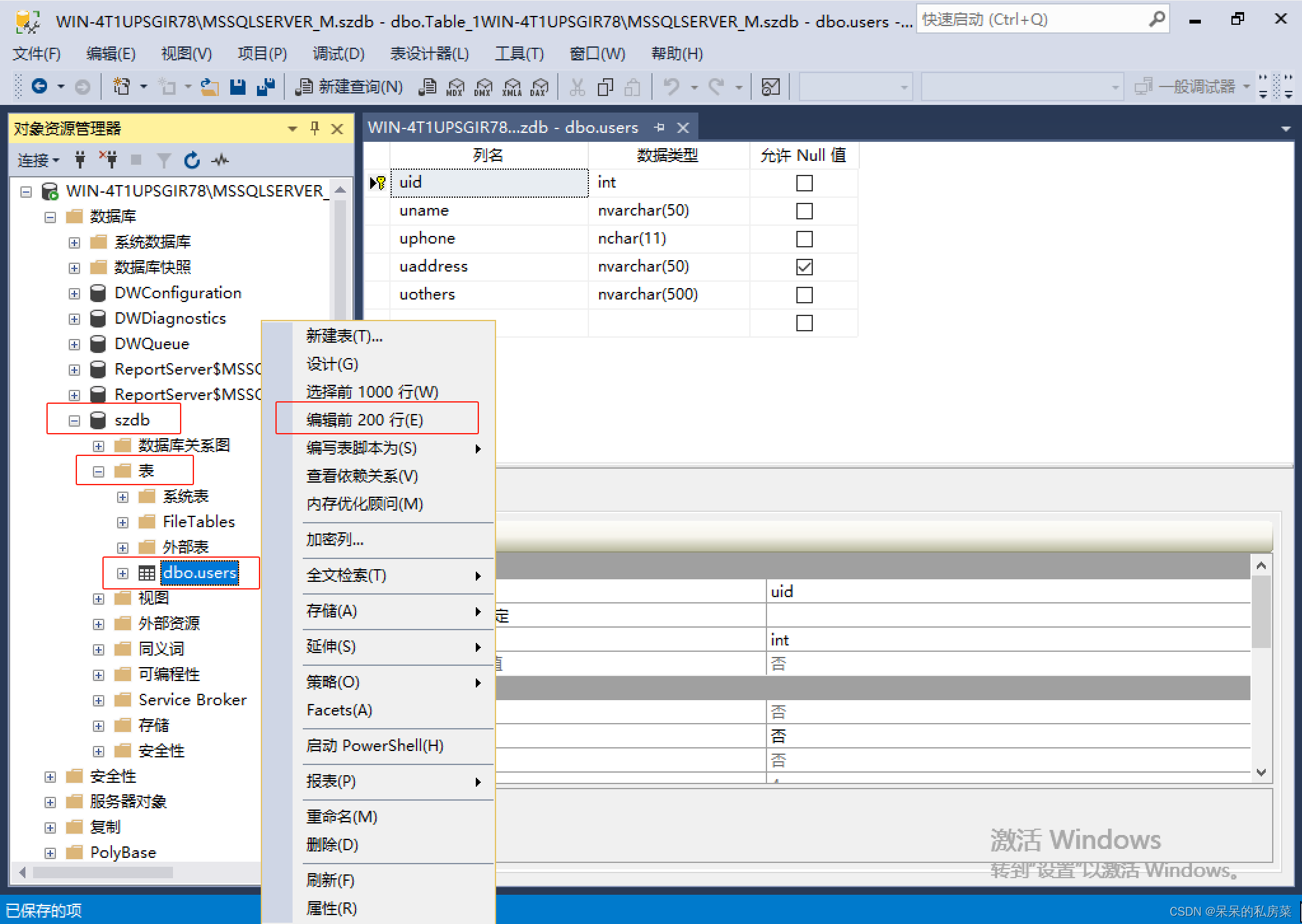Open the 连接 (Connect) dropdown
The width and height of the screenshot is (1302, 924).
38,160
